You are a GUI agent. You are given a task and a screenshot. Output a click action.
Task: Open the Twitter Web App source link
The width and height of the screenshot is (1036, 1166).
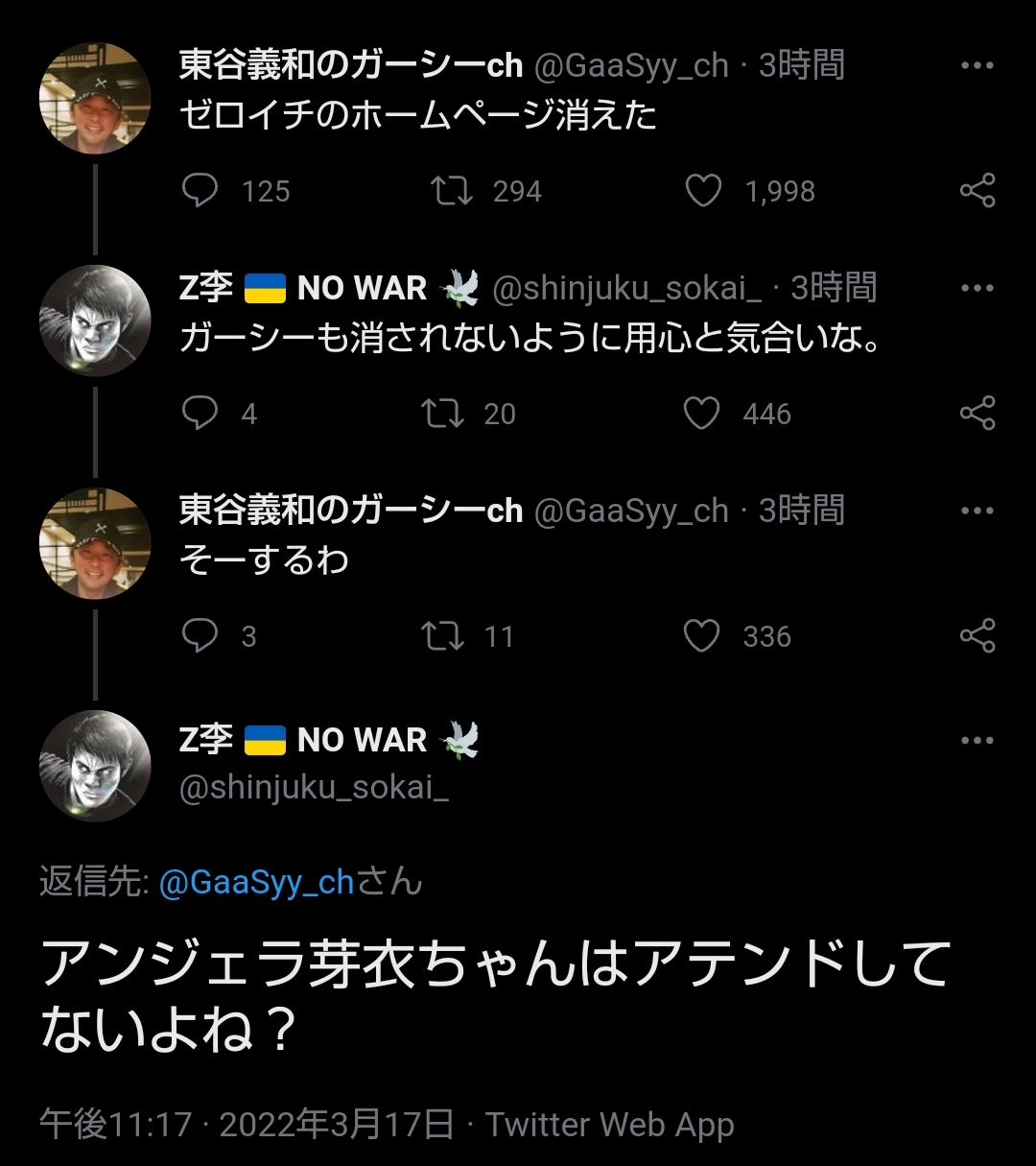609,1124
